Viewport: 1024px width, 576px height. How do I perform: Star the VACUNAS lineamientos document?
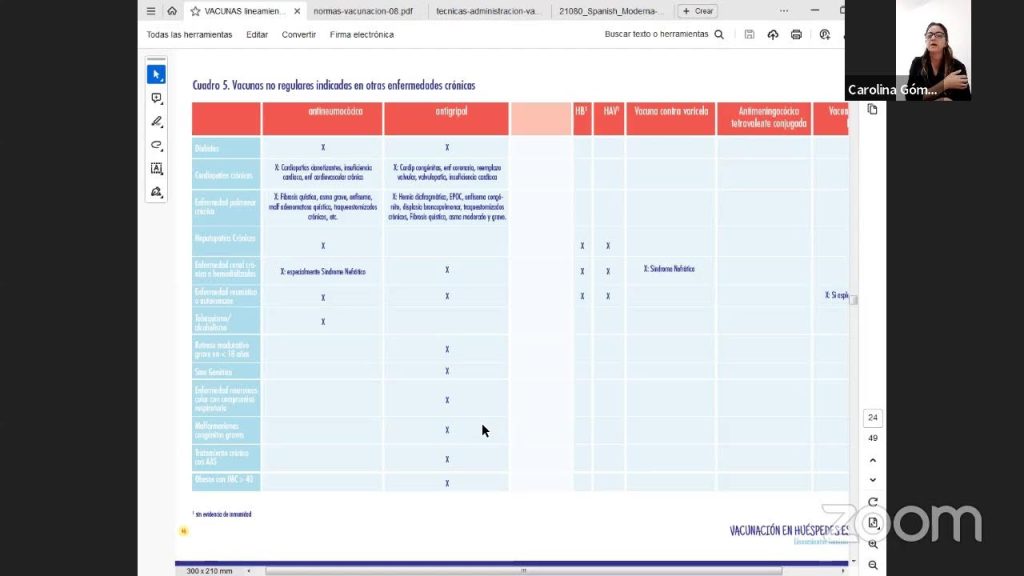pyautogui.click(x=195, y=11)
